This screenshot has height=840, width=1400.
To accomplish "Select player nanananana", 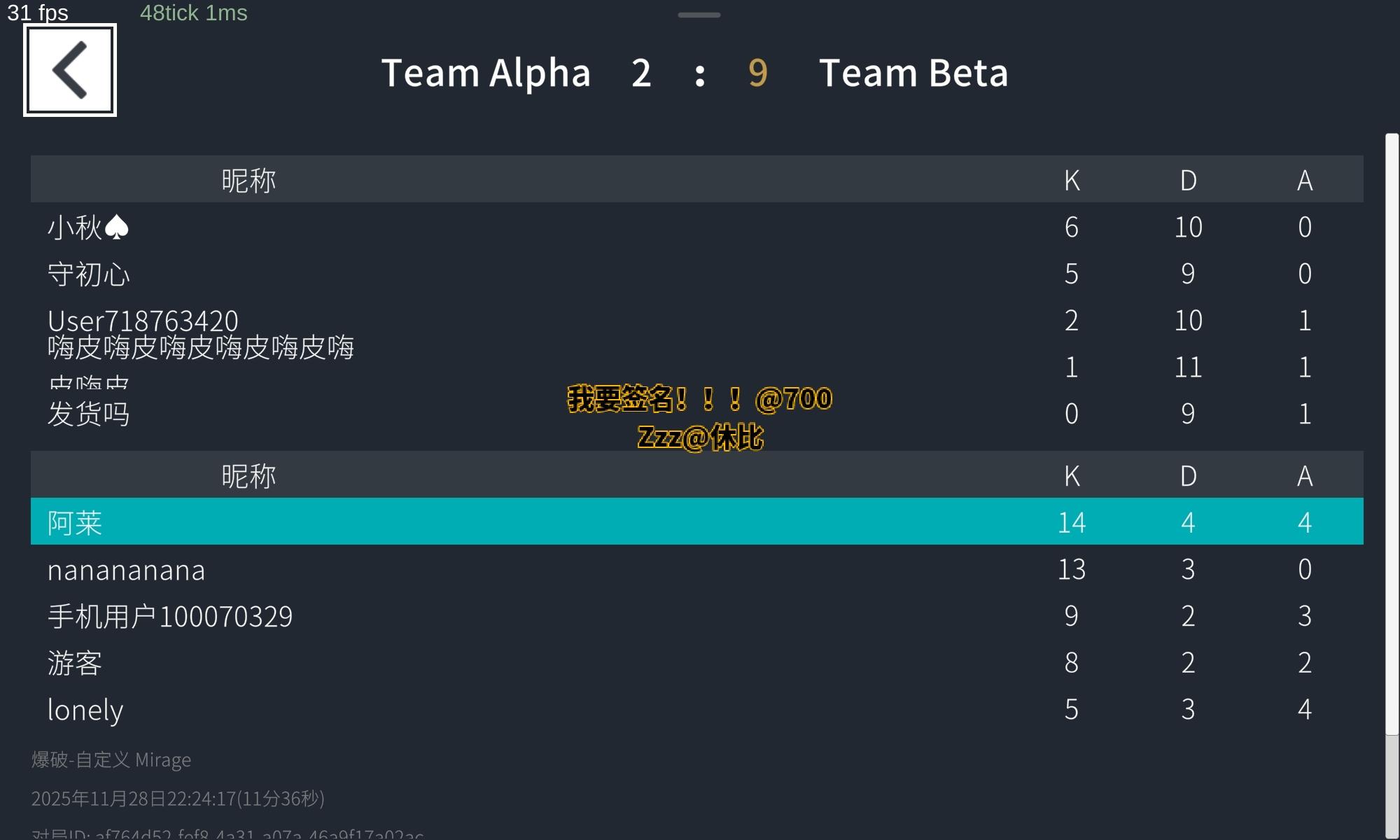I will click(127, 570).
